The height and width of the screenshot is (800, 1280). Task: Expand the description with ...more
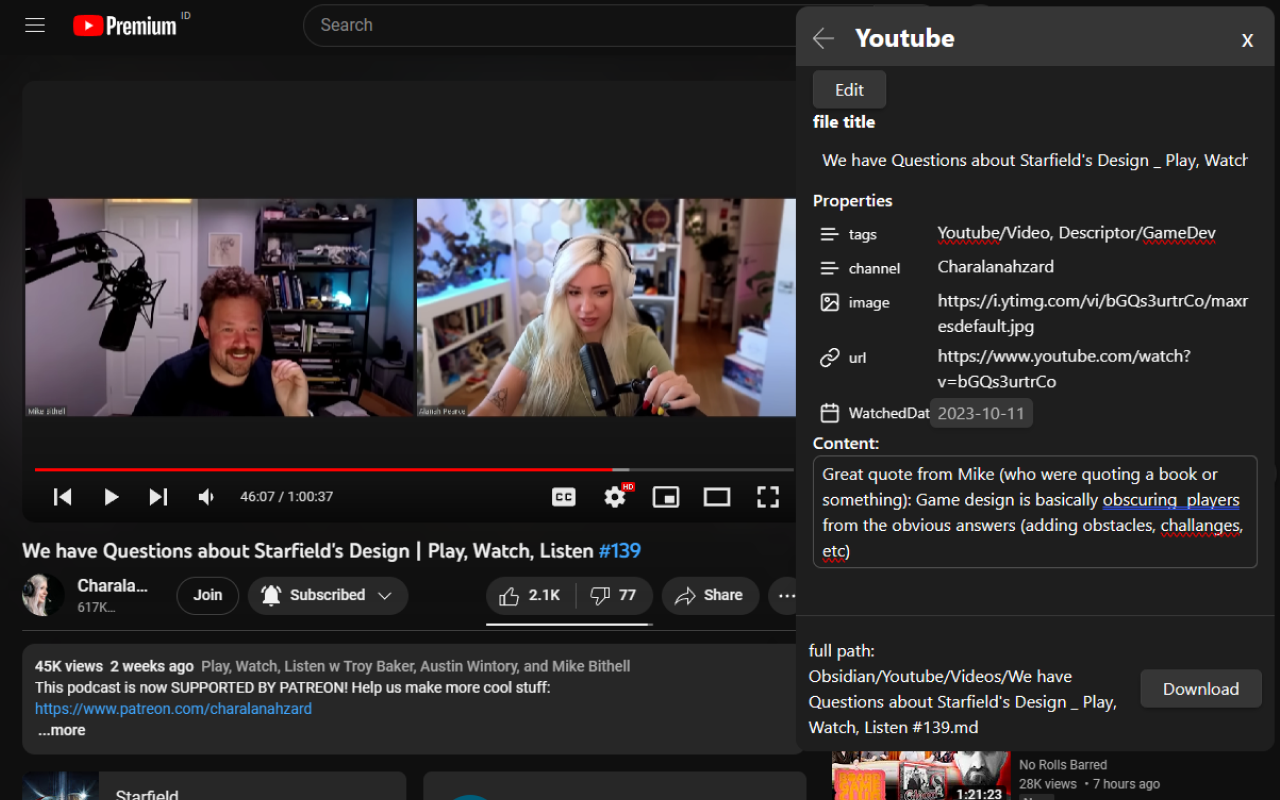point(62,730)
